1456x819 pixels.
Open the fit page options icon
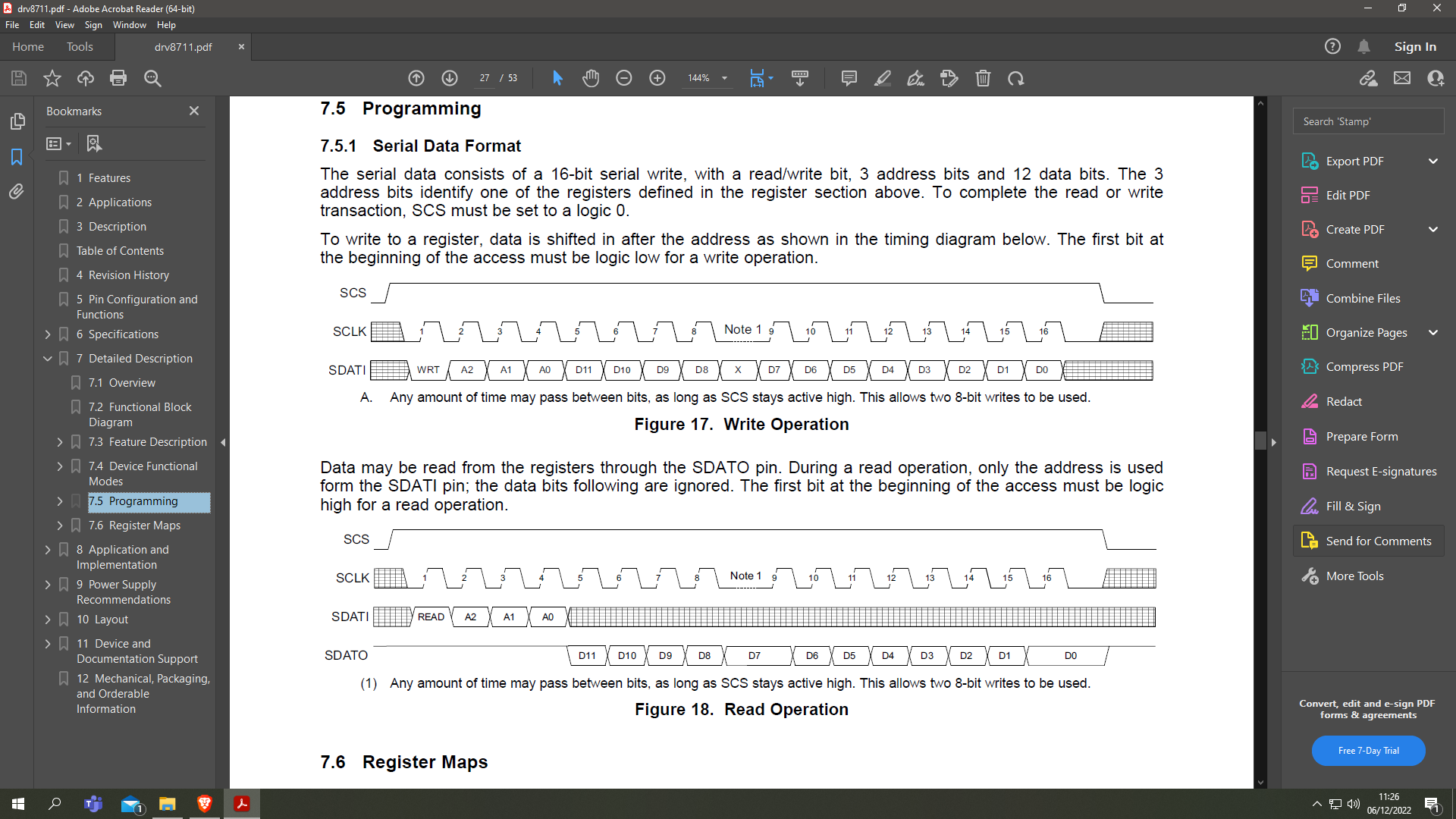tap(761, 78)
